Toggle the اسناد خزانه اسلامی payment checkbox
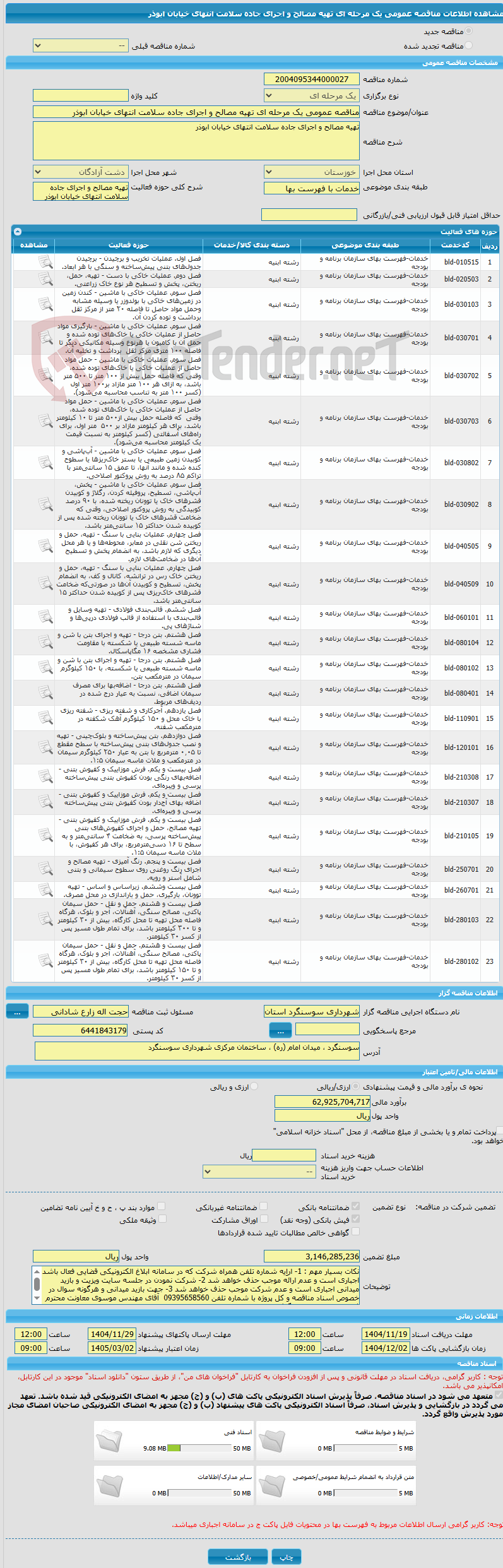 click(499, 1131)
